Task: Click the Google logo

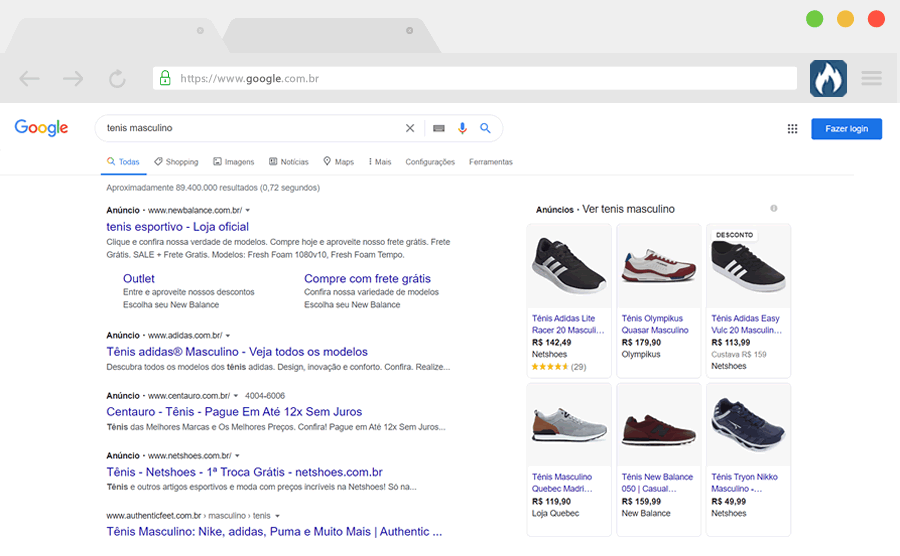Action: tap(41, 127)
